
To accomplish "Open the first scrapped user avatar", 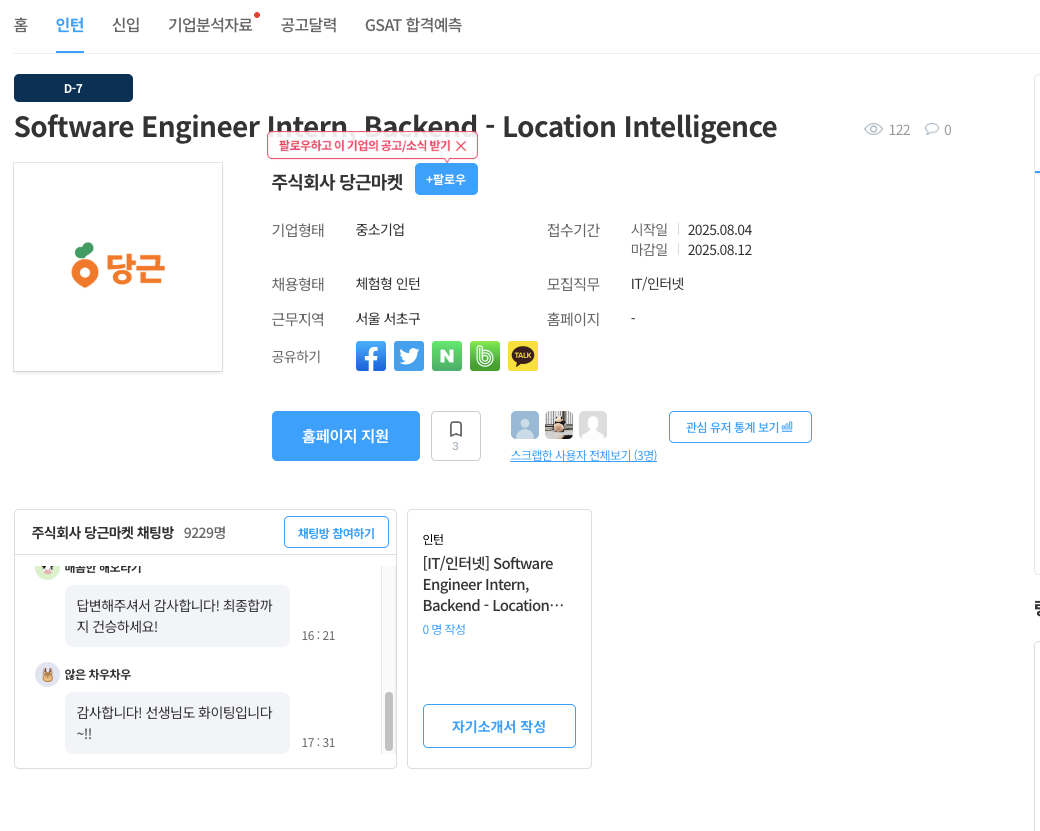I will (x=525, y=425).
